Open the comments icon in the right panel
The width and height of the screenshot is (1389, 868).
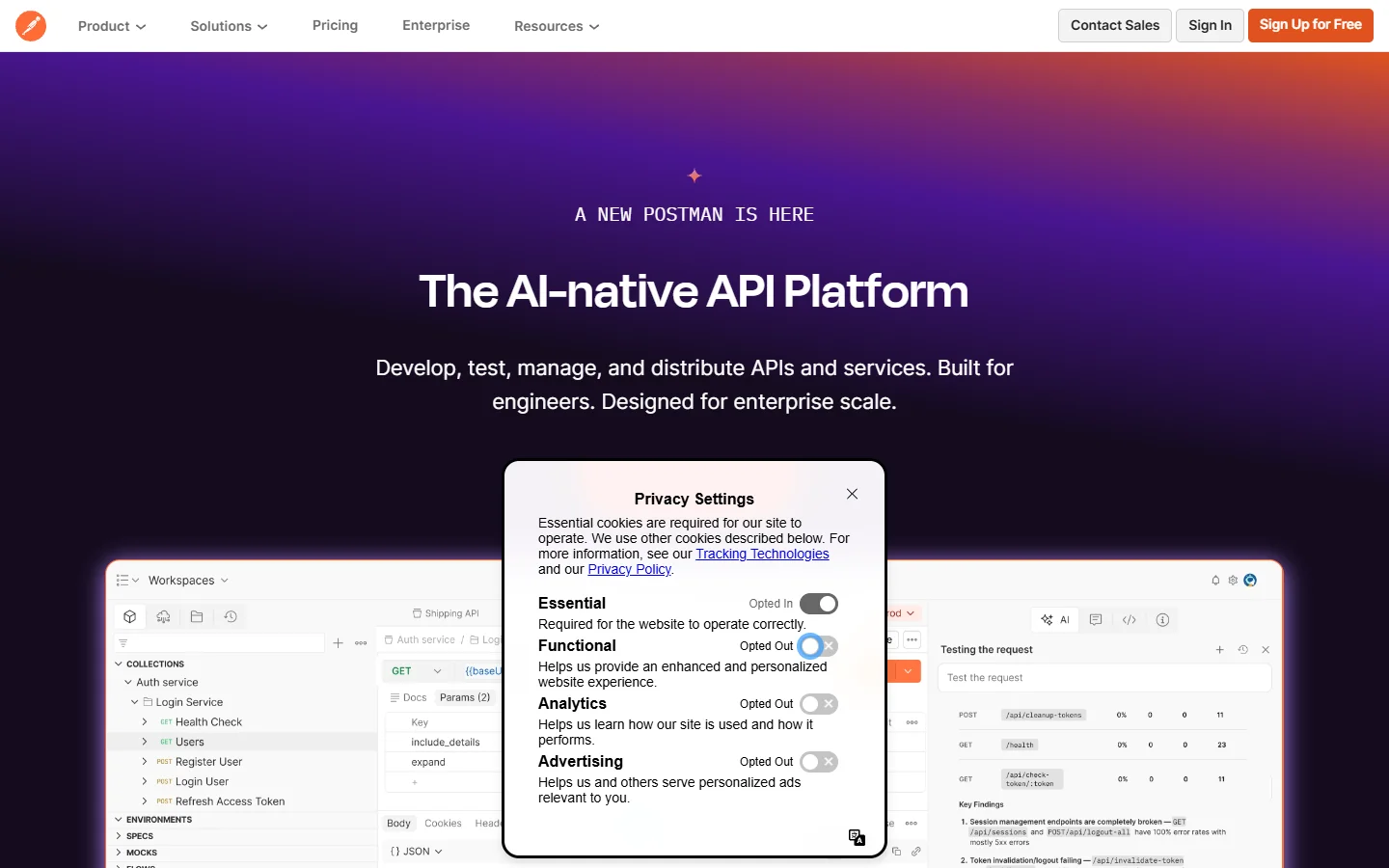click(x=1096, y=620)
